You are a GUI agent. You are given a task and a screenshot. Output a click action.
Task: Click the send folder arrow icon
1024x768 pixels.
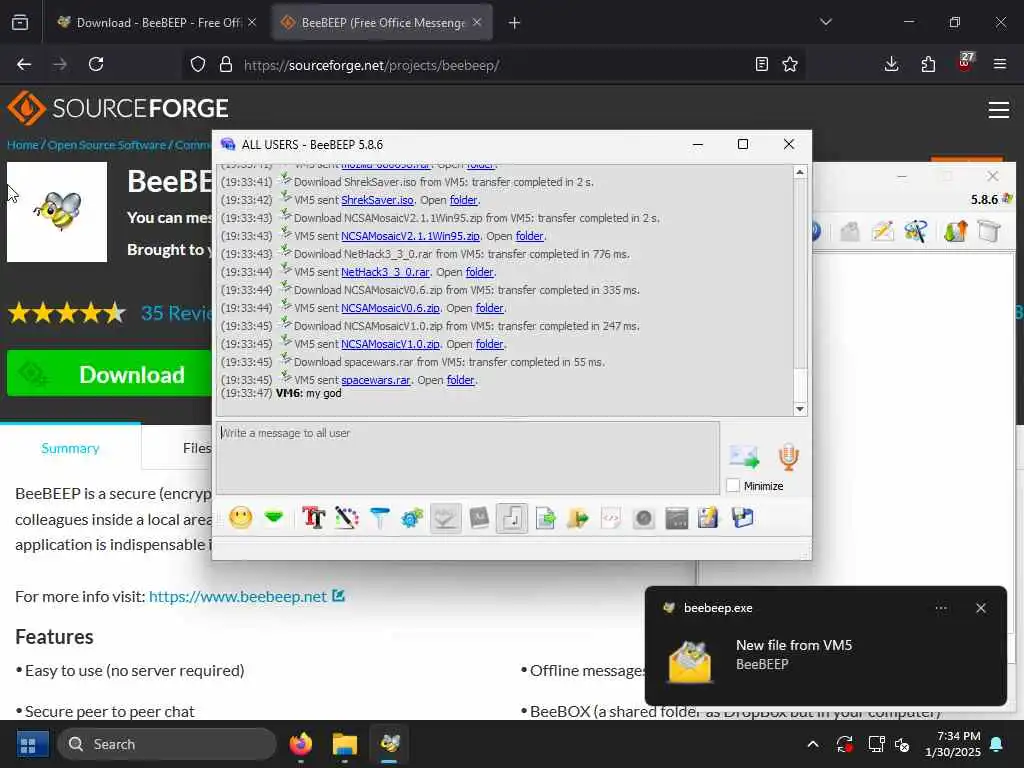tap(578, 519)
